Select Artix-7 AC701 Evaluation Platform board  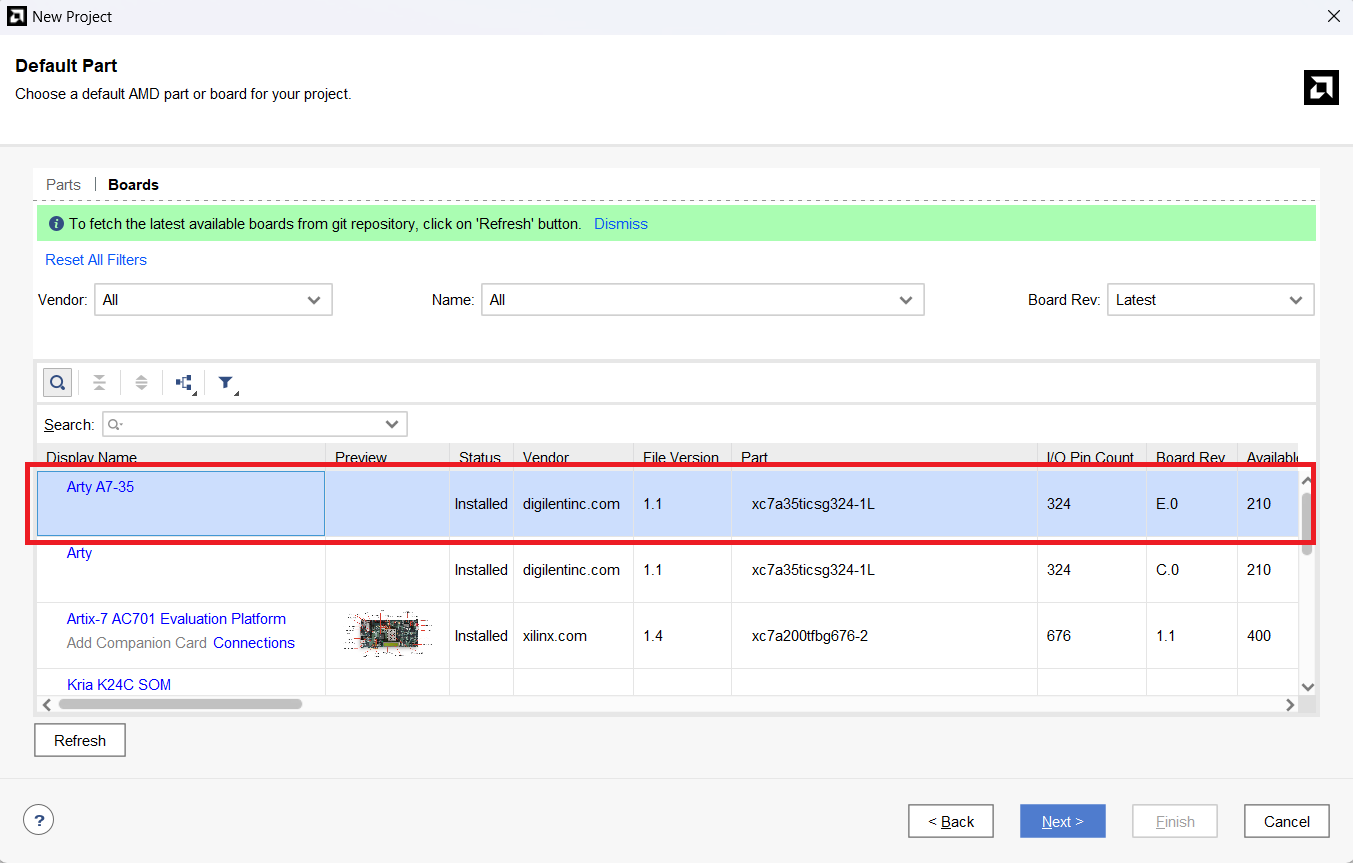[176, 619]
